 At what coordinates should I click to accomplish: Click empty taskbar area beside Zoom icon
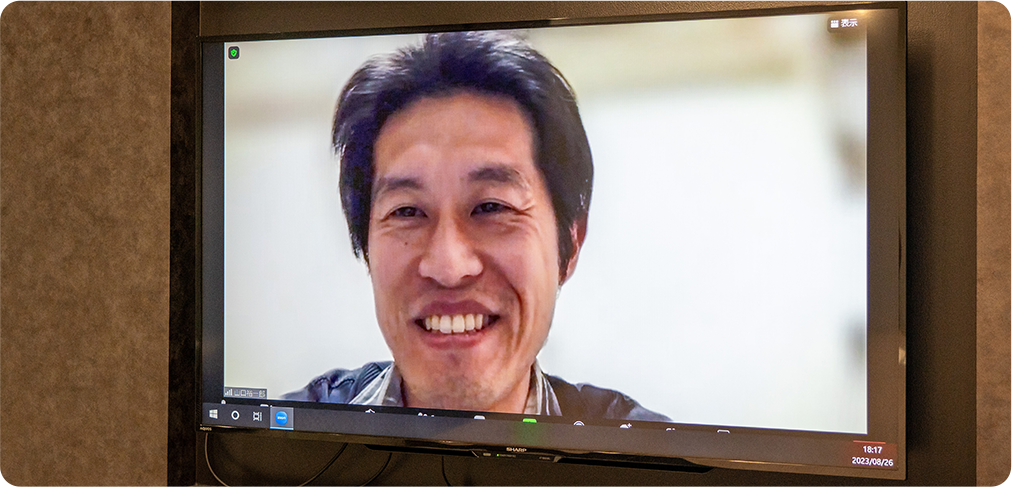click(x=320, y=421)
